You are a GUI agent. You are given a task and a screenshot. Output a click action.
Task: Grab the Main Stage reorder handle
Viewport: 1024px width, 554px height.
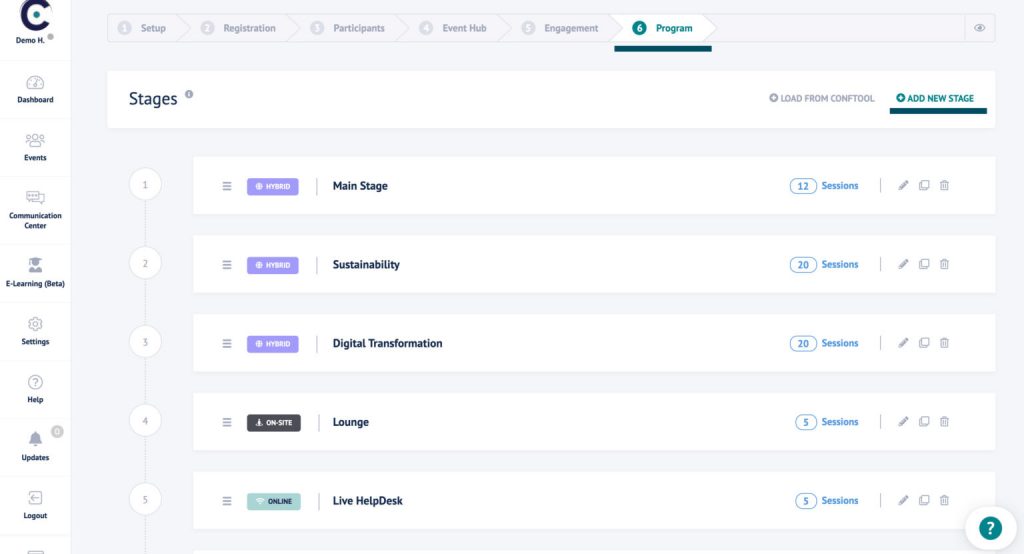click(227, 186)
